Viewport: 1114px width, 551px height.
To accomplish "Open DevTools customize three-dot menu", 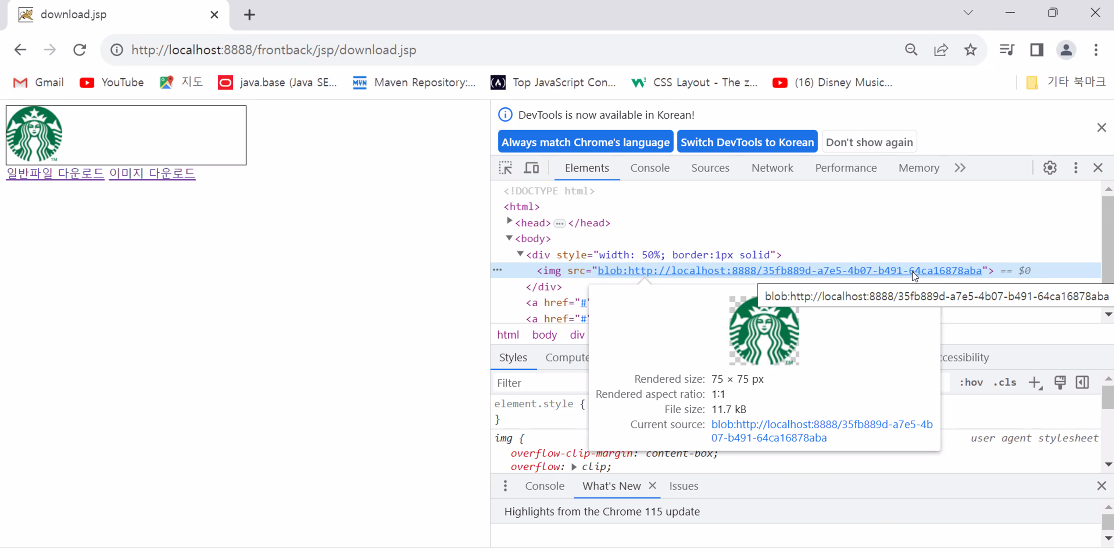I will 1076,168.
